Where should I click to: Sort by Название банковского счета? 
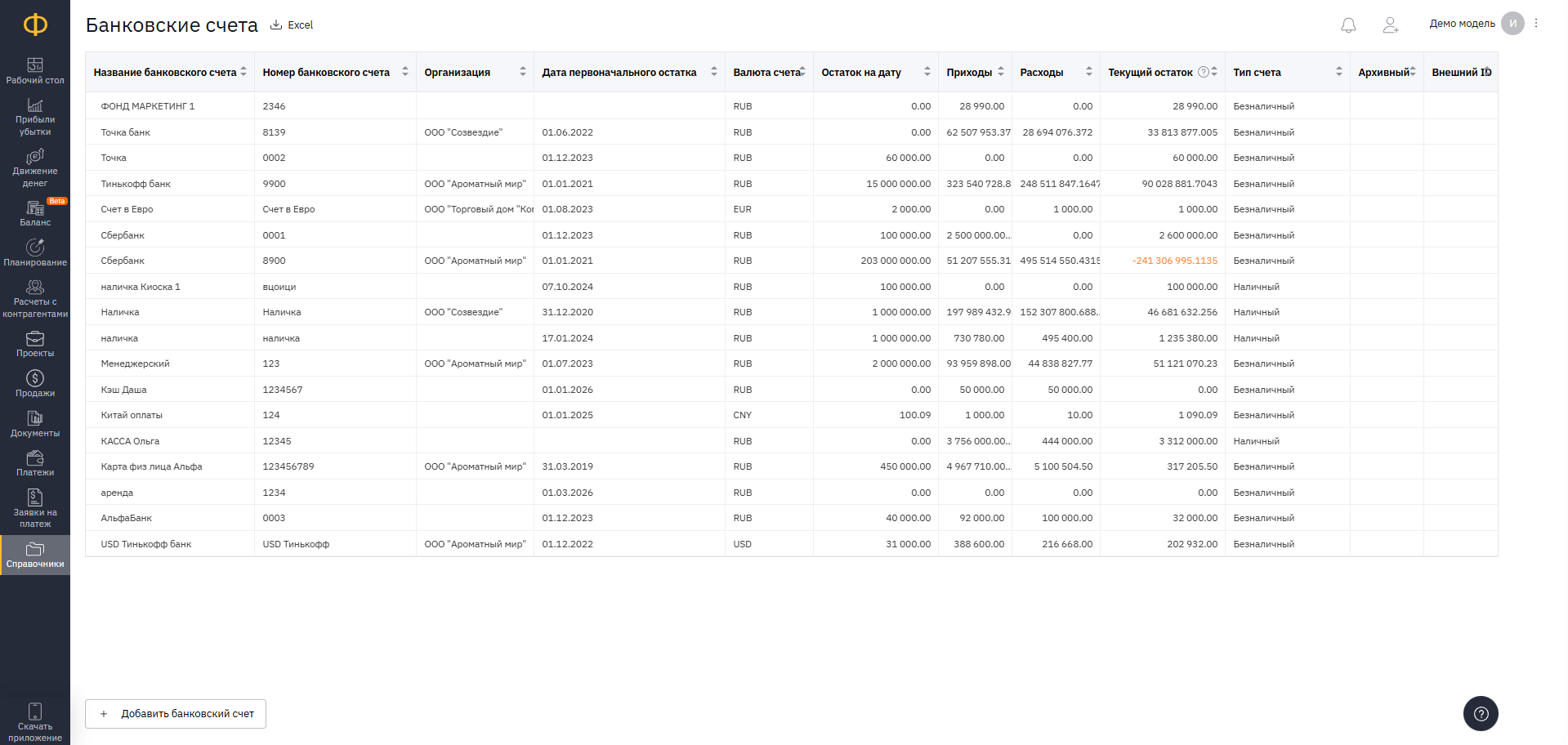tap(243, 72)
